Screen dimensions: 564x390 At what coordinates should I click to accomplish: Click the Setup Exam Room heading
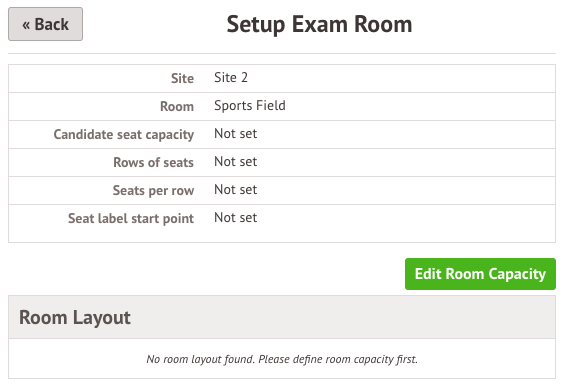(319, 24)
